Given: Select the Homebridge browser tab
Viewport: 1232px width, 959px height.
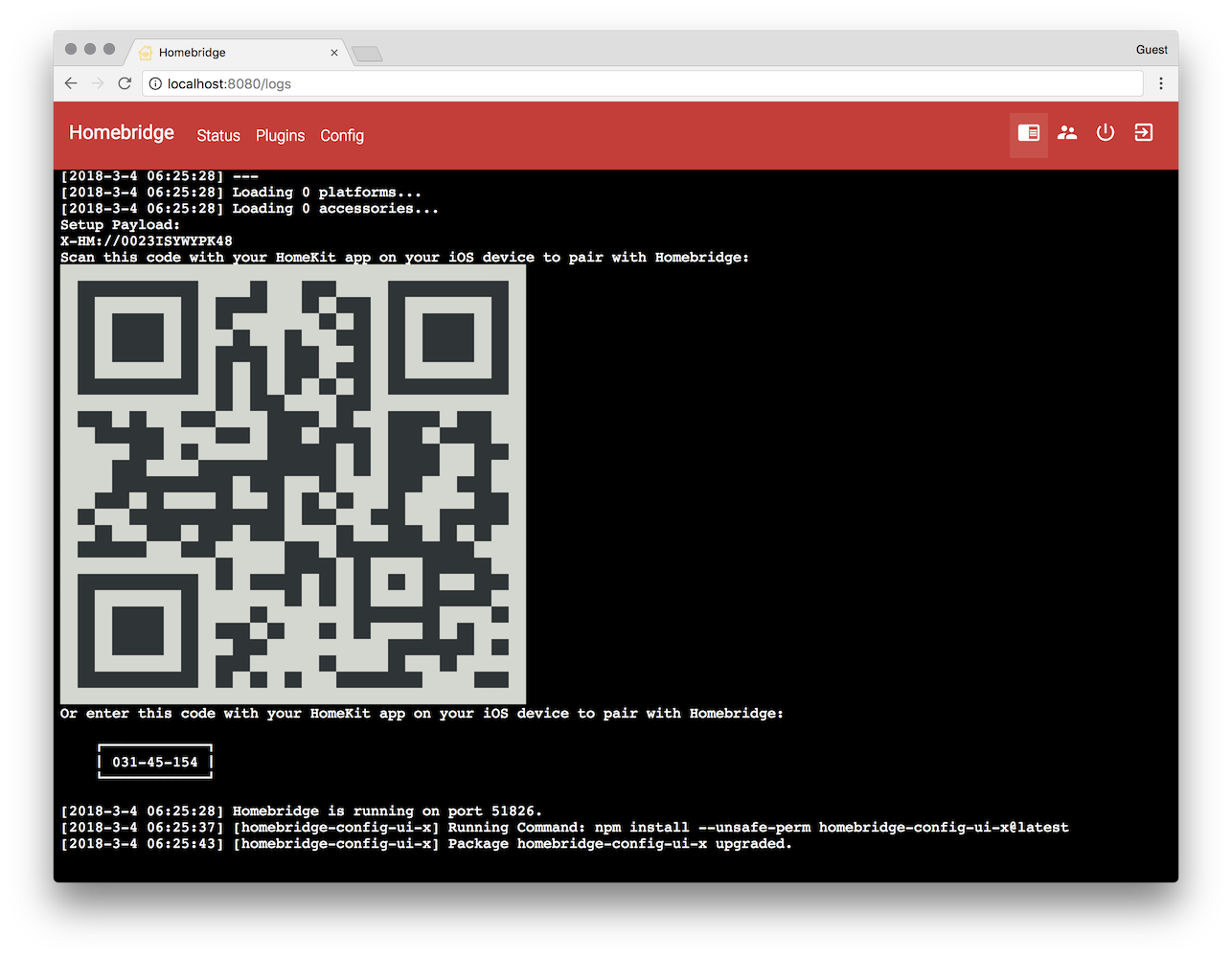Looking at the screenshot, I should 239,53.
